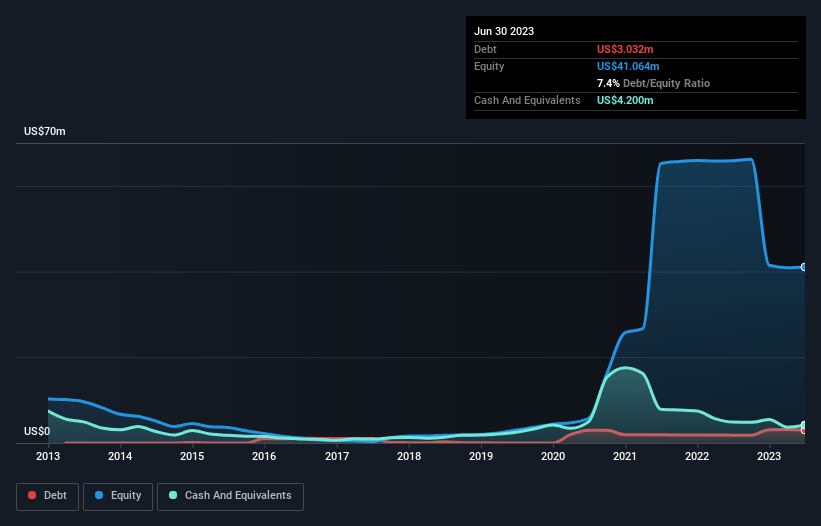Viewport: 821px width, 526px height.
Task: Click the 2017 x-axis label
Action: point(337,456)
